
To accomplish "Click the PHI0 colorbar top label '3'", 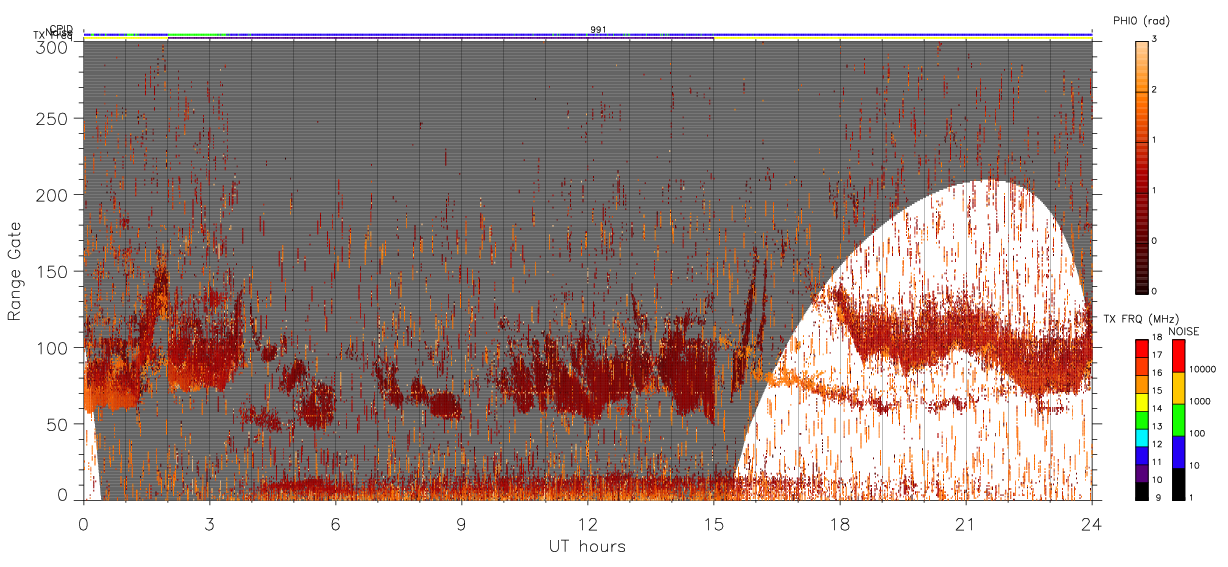I will pyautogui.click(x=1154, y=39).
